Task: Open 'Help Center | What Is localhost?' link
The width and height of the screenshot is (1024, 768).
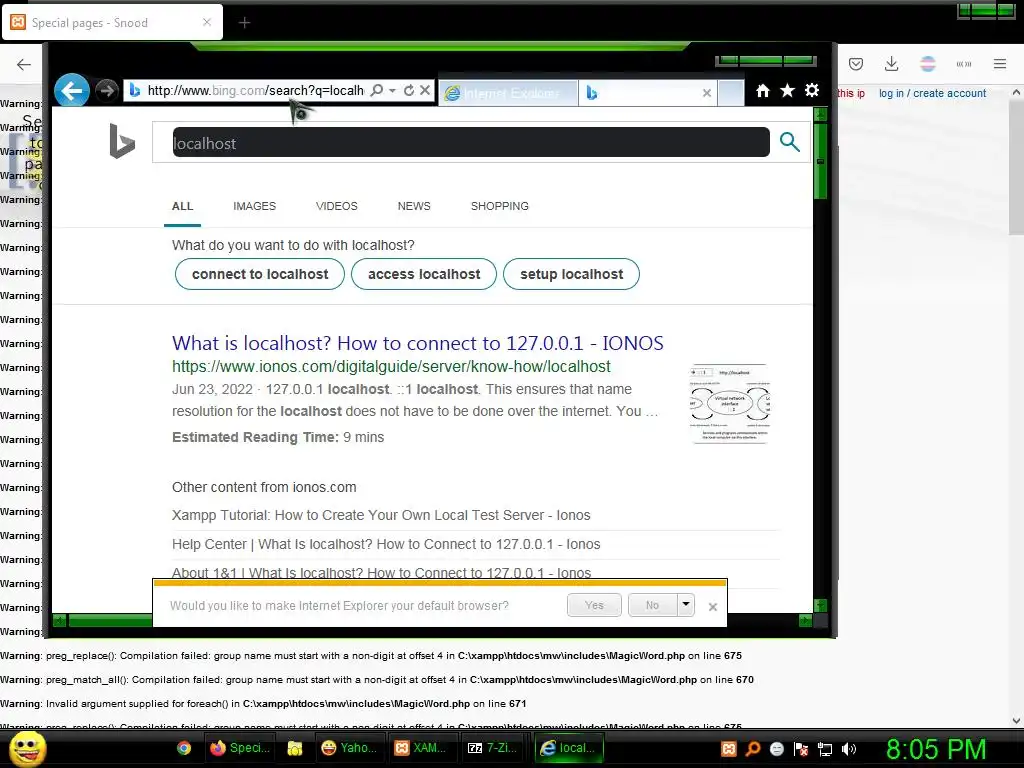Action: (386, 544)
